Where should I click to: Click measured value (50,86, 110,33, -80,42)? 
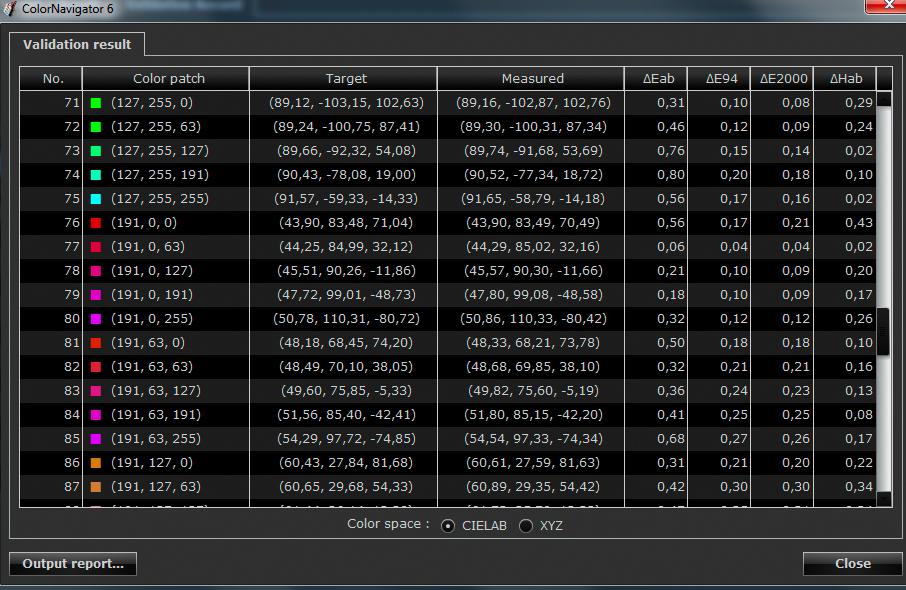click(533, 319)
